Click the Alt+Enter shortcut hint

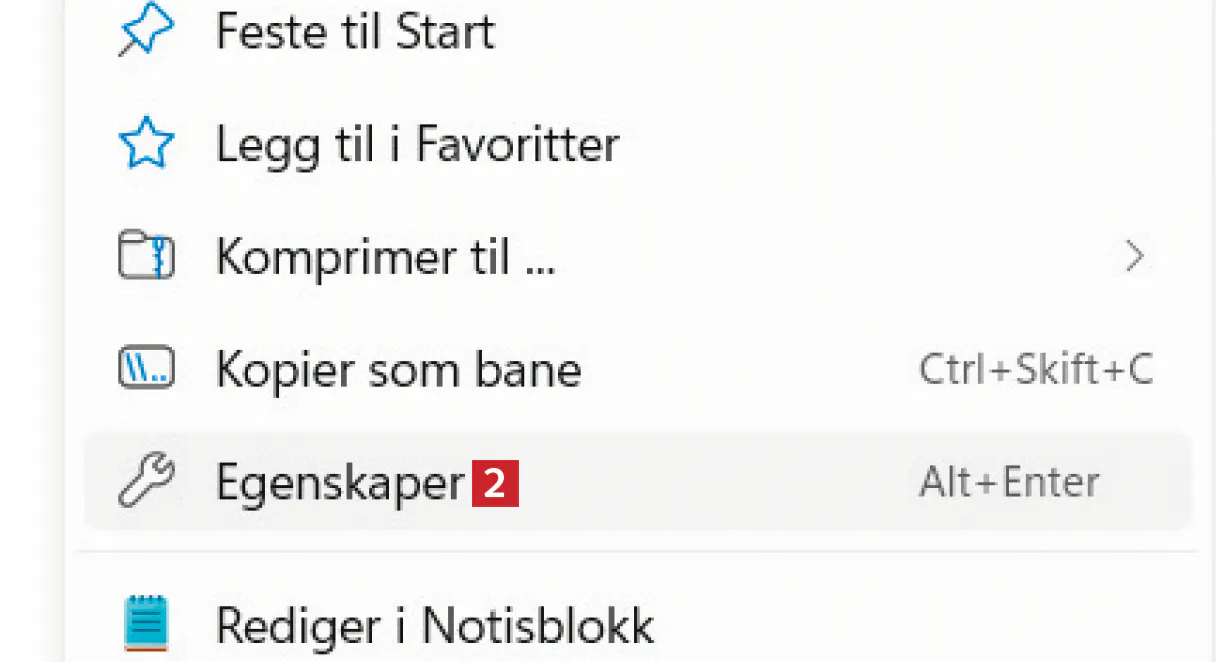tap(1009, 483)
